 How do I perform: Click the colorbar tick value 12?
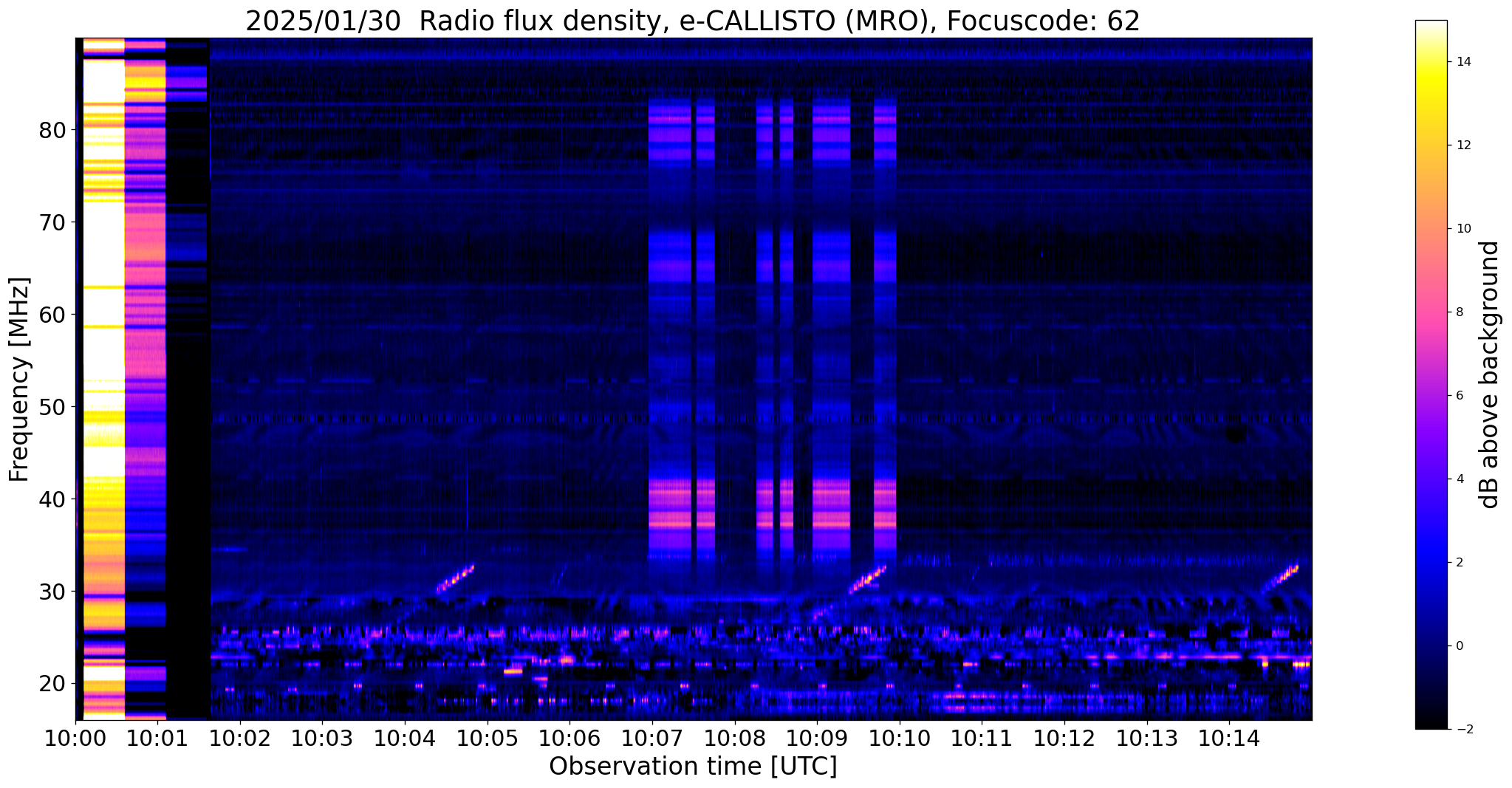click(1463, 145)
